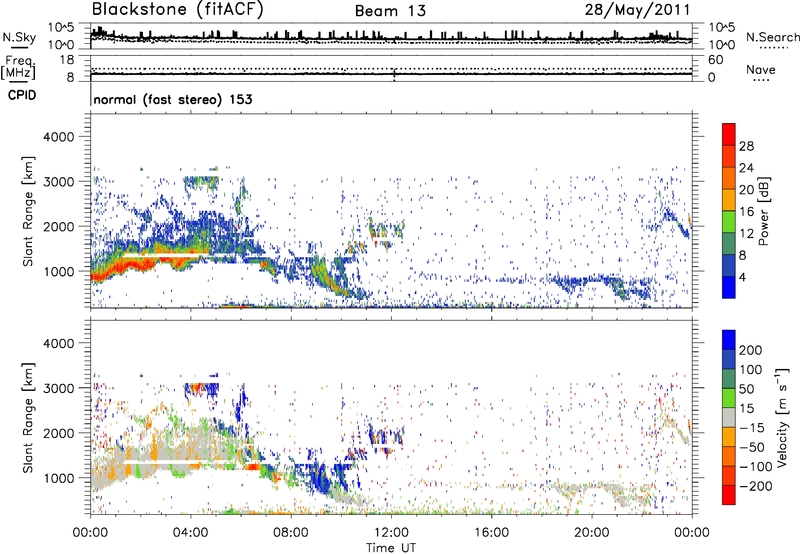Click the 'Time UT' axis title

[x=391, y=548]
